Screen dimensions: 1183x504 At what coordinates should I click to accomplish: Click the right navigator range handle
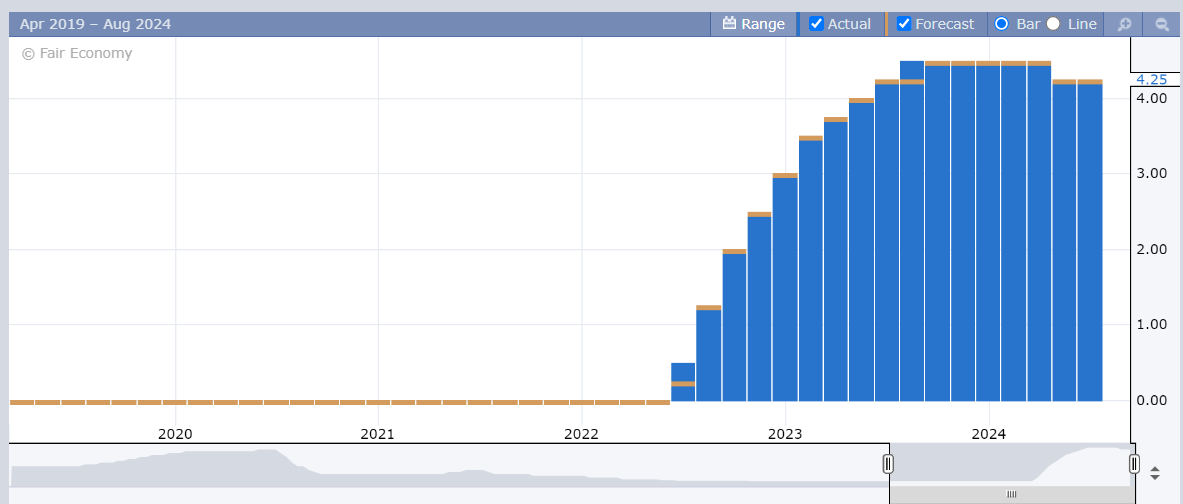tap(1134, 464)
